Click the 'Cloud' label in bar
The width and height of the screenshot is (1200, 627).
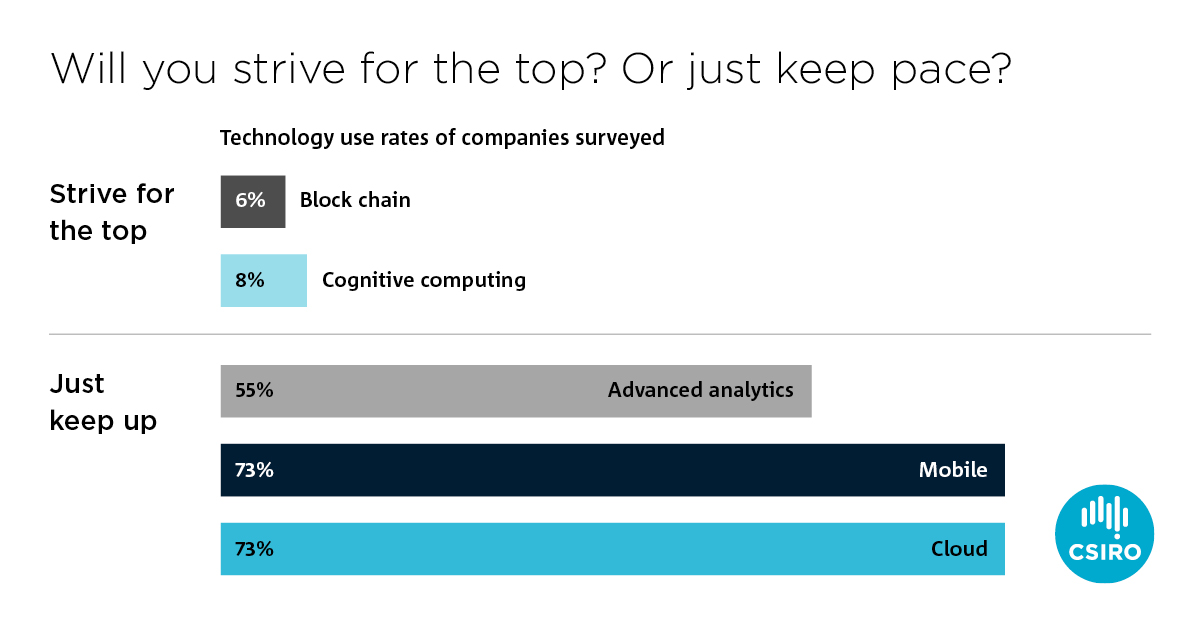(x=959, y=549)
